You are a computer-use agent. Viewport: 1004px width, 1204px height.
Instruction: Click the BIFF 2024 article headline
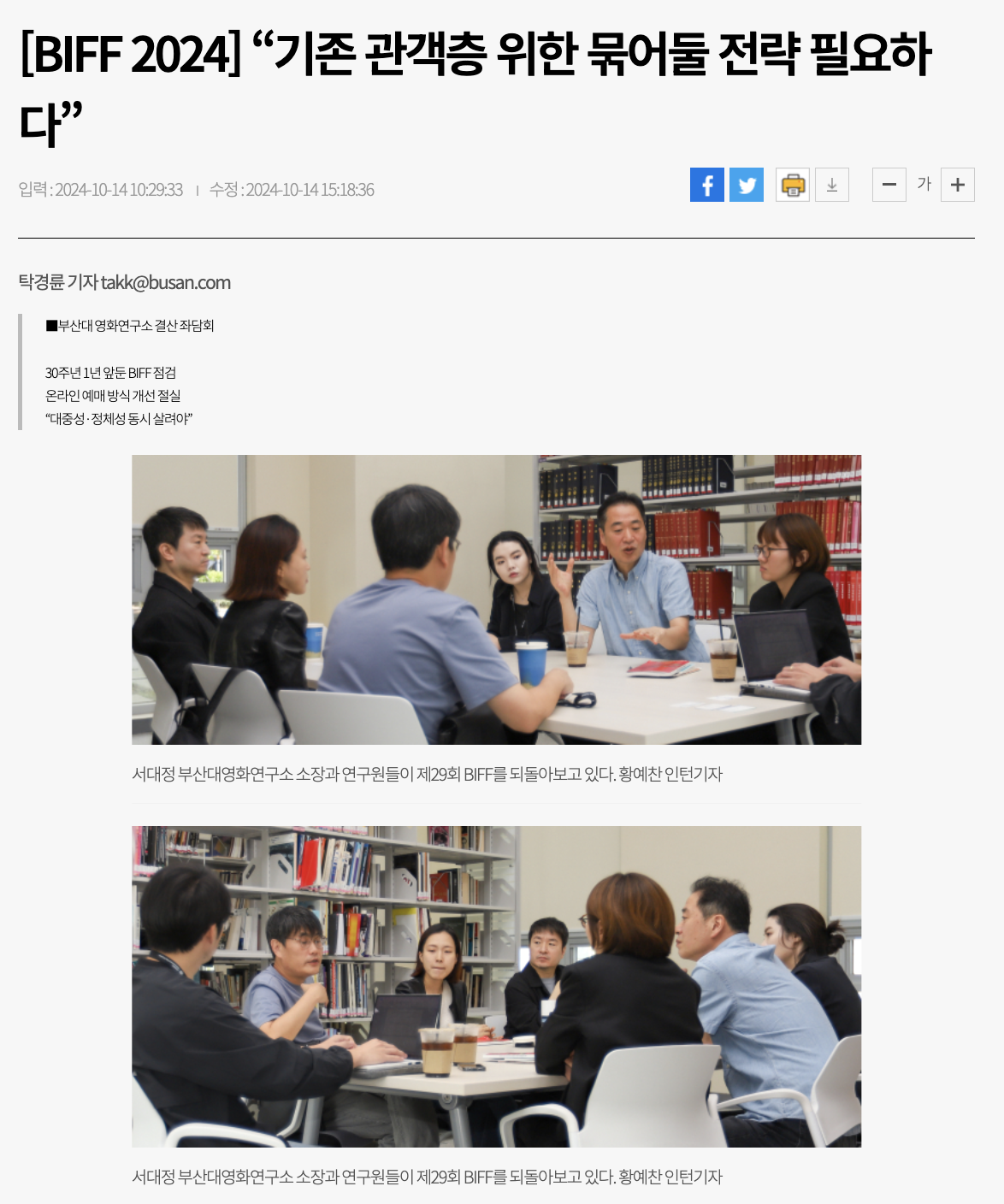point(475,87)
